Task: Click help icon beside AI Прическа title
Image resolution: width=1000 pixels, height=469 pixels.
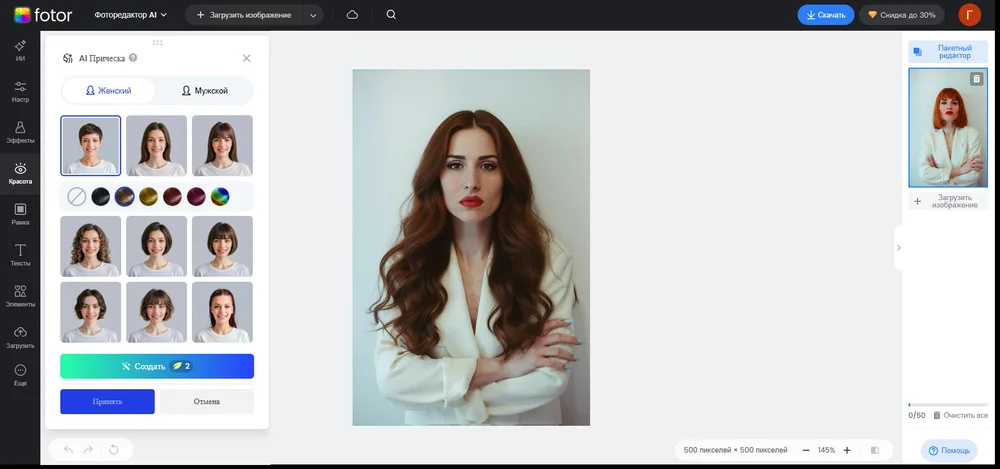Action: (x=132, y=58)
